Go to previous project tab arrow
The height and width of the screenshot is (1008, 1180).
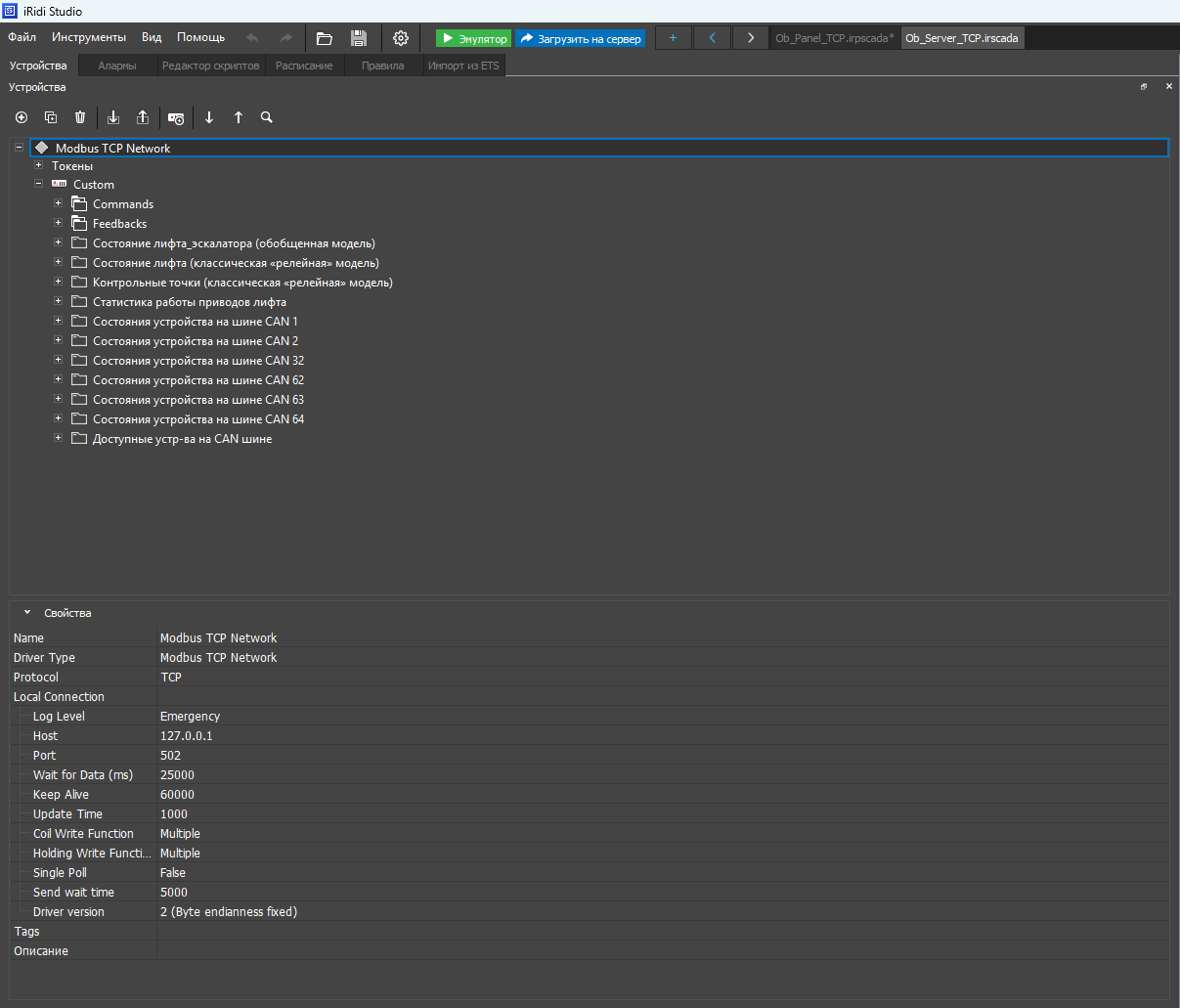[712, 38]
